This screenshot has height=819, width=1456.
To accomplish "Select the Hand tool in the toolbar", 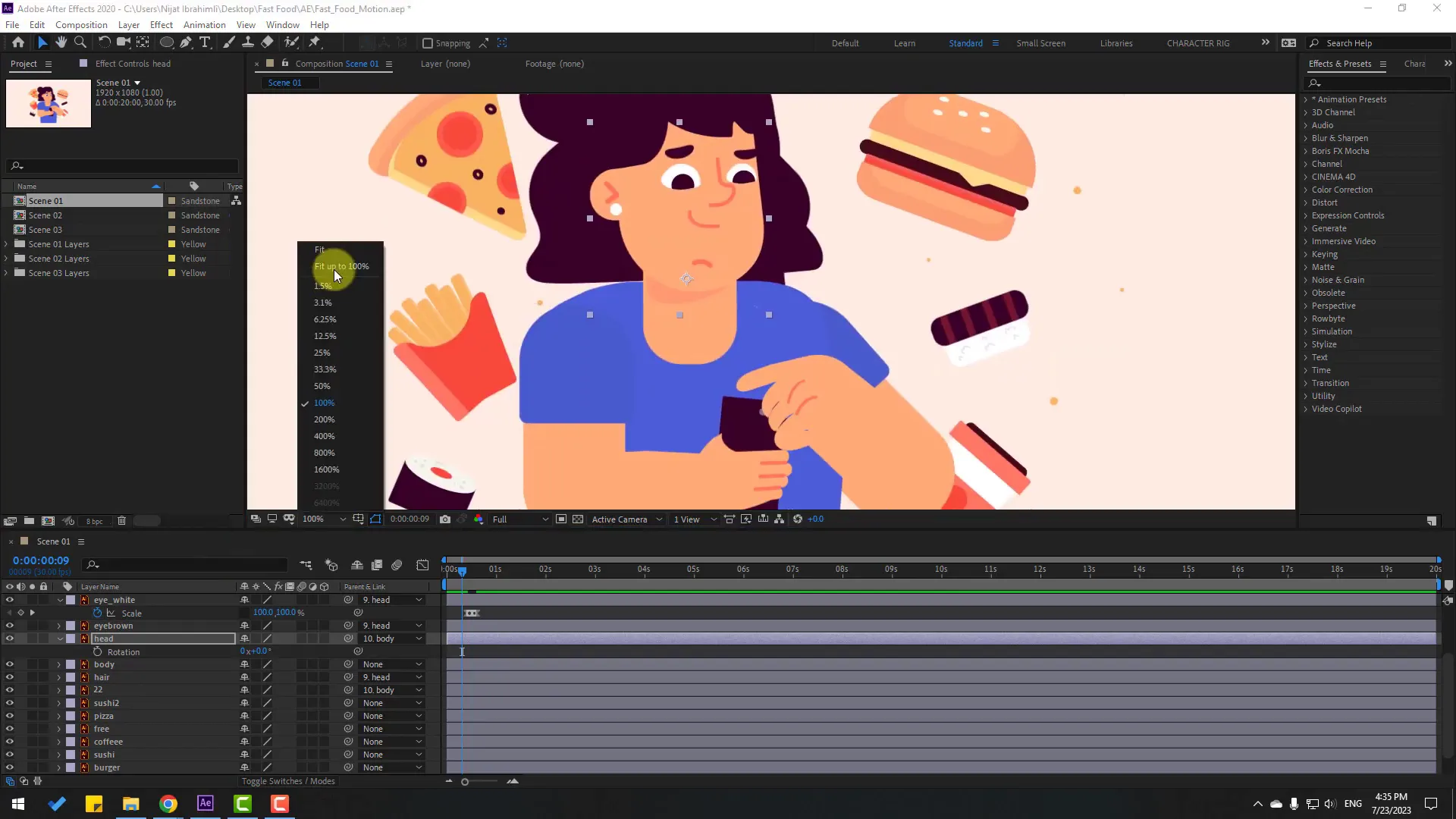I will point(61,42).
